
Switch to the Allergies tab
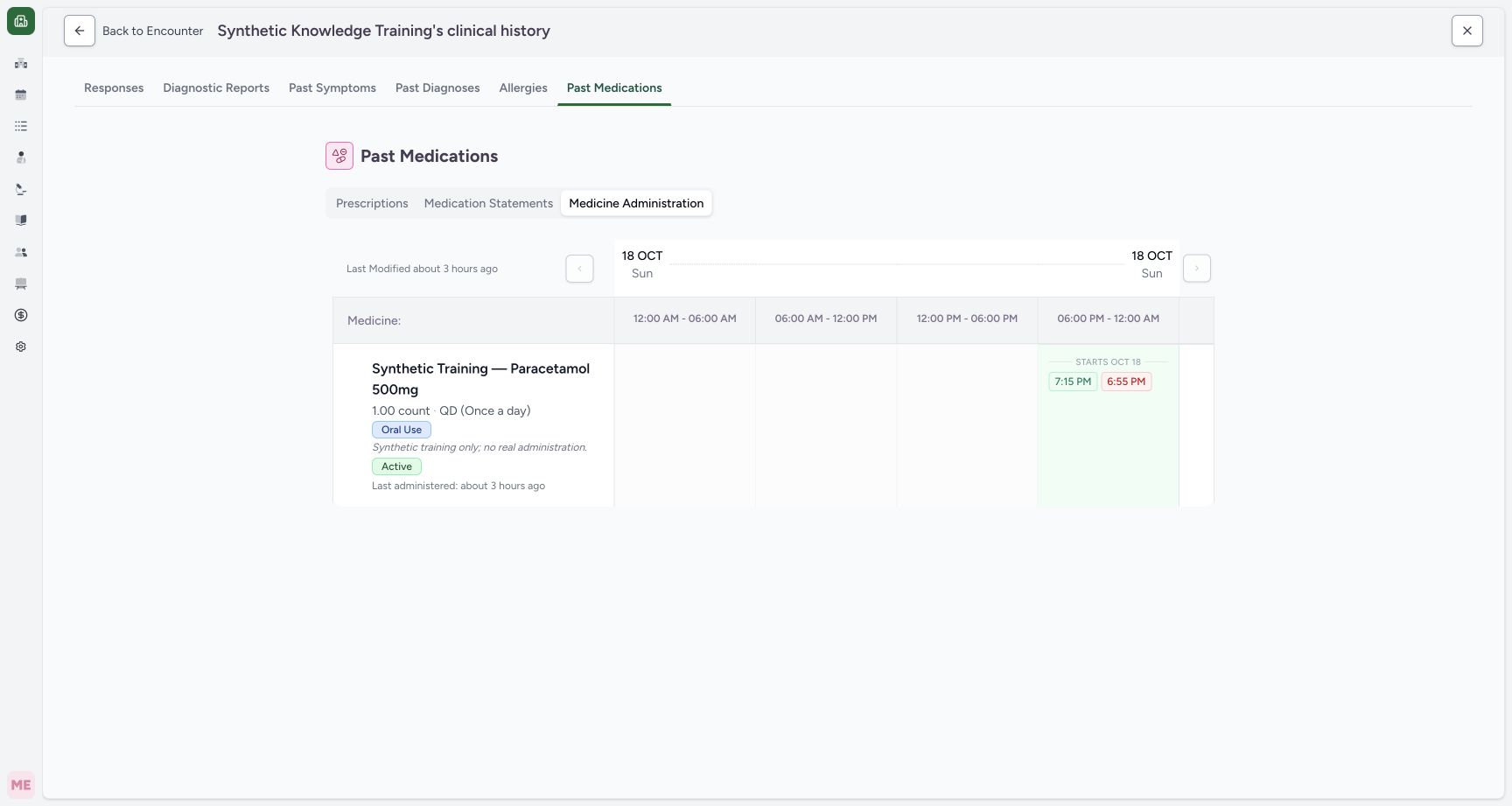523,88
